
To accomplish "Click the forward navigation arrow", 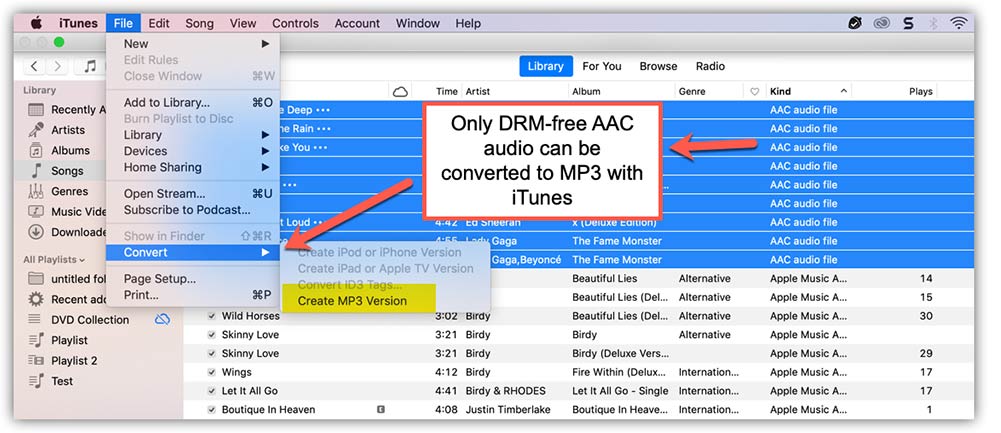I will (57, 66).
